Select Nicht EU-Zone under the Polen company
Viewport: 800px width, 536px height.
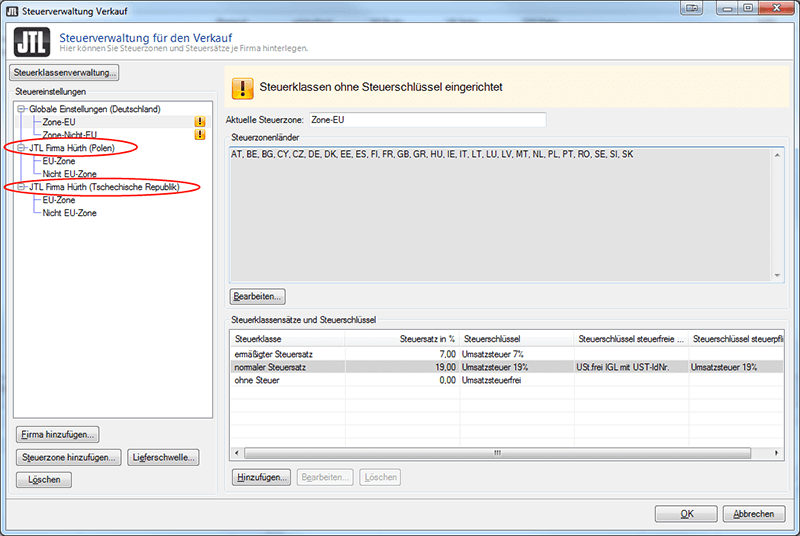69,174
